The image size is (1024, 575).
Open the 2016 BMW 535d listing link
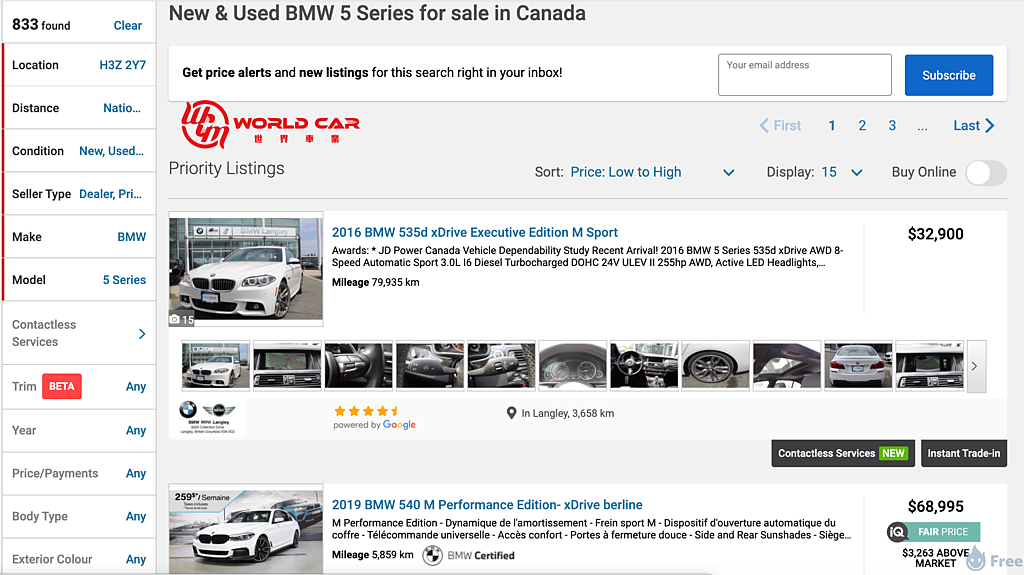coord(475,232)
